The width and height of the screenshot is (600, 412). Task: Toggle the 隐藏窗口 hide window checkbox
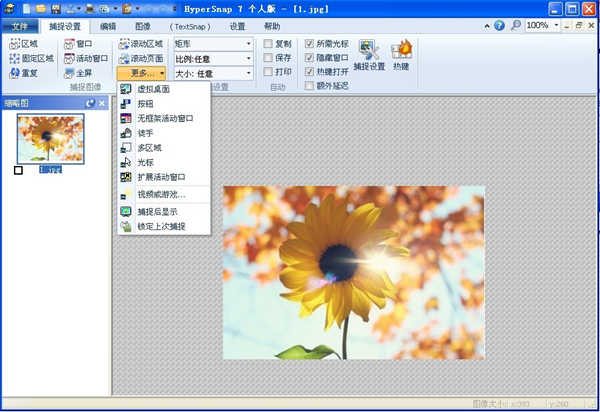pyautogui.click(x=309, y=58)
